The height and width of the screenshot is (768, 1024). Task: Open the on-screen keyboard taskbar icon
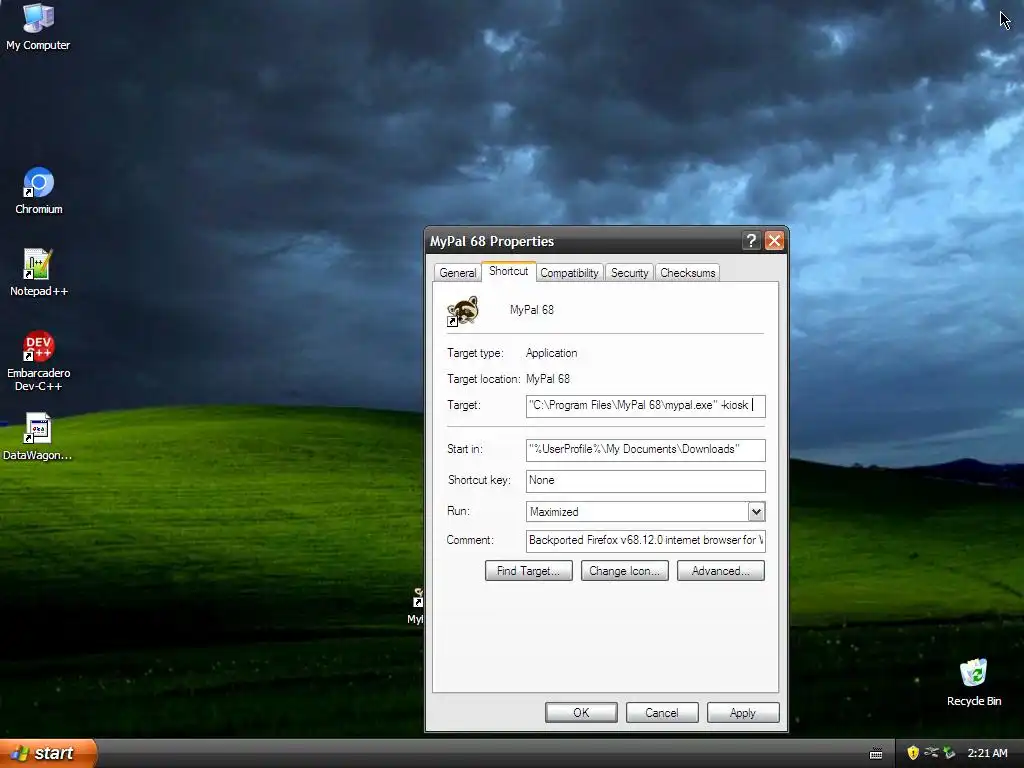point(876,754)
